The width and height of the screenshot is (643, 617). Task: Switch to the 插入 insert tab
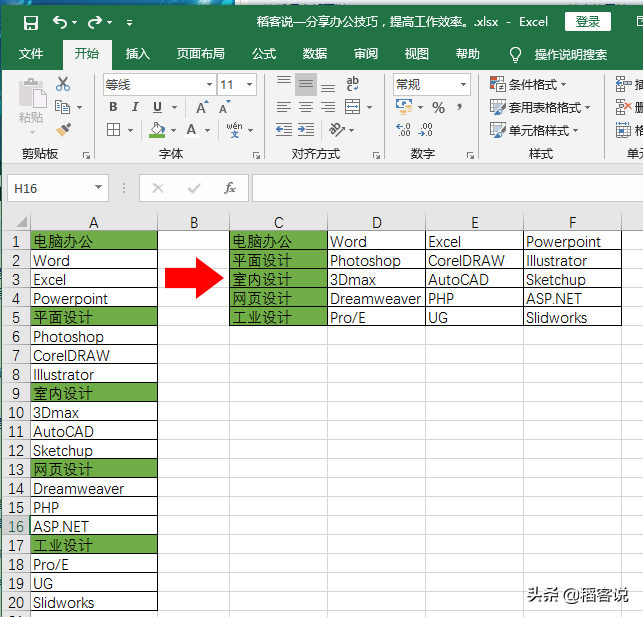click(x=137, y=54)
